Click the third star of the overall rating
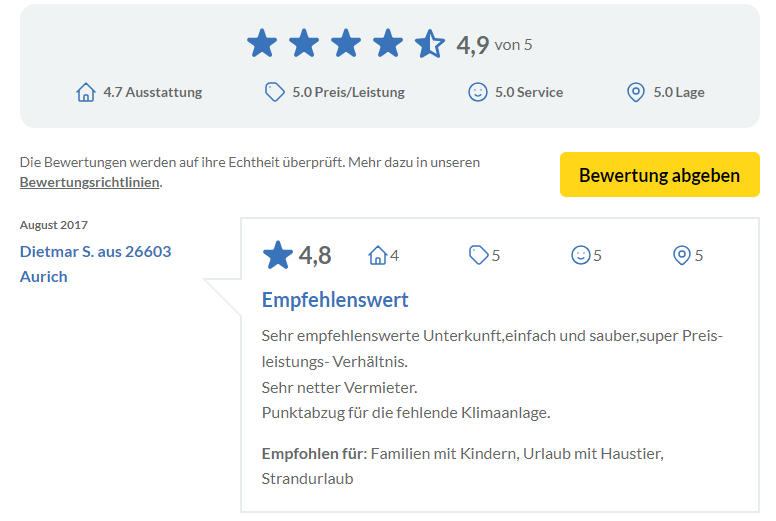The width and height of the screenshot is (776, 521). [346, 44]
